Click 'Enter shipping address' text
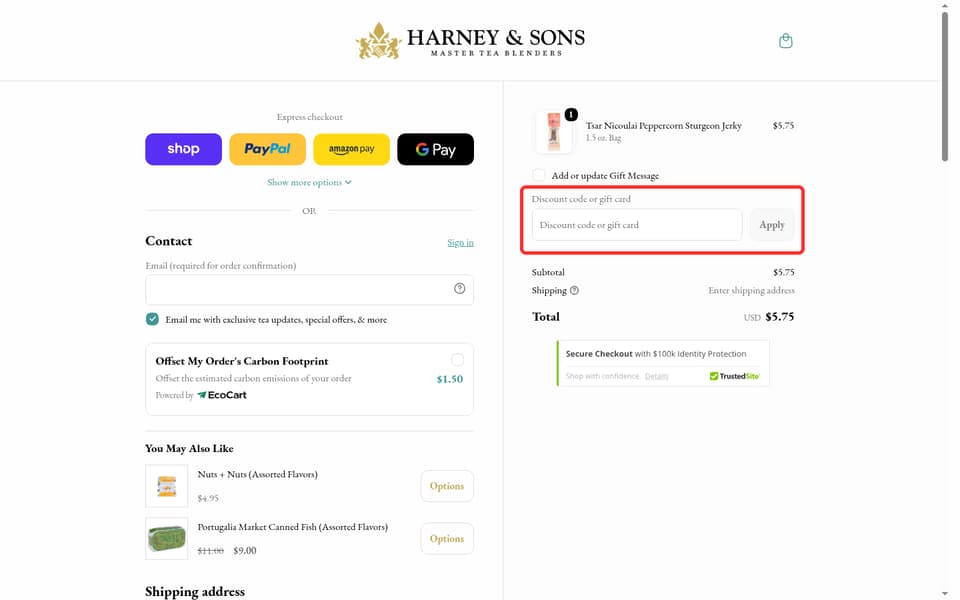Screen dimensions: 960x600 [751, 290]
